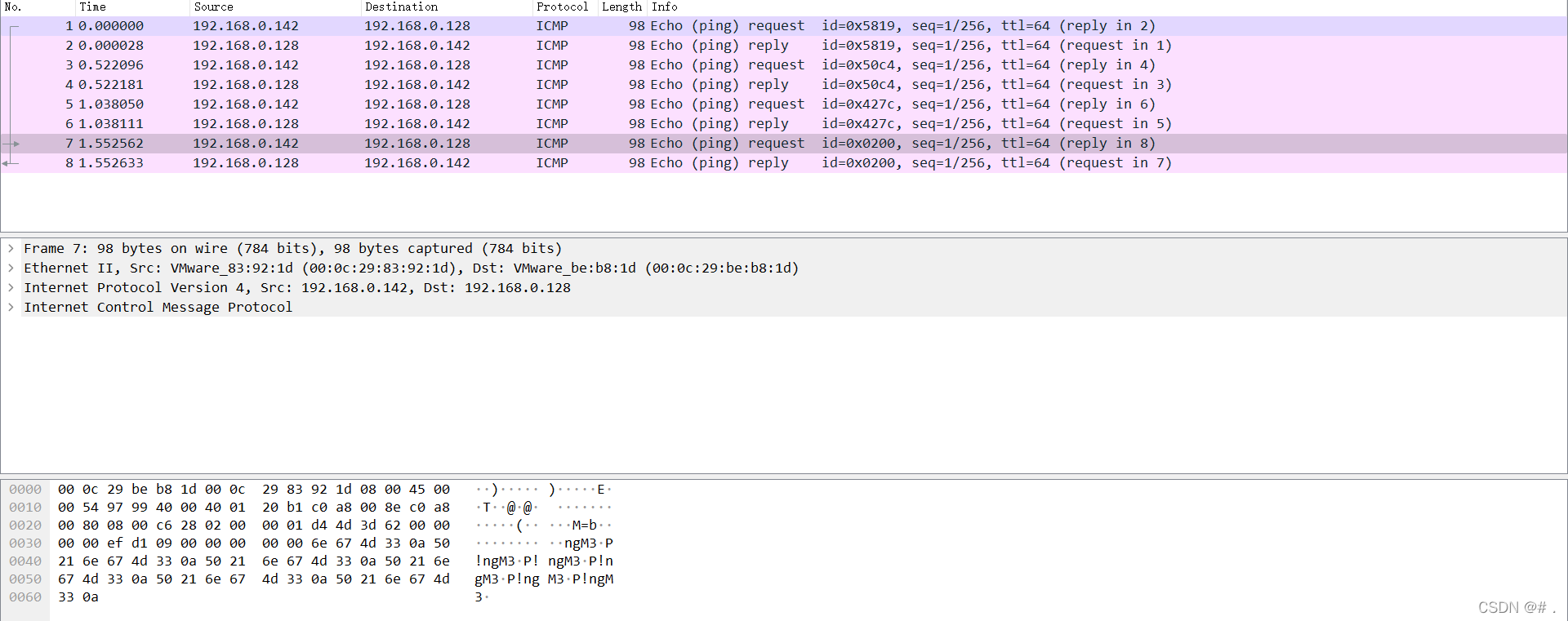Click hex offset 0050 row label

click(x=25, y=579)
